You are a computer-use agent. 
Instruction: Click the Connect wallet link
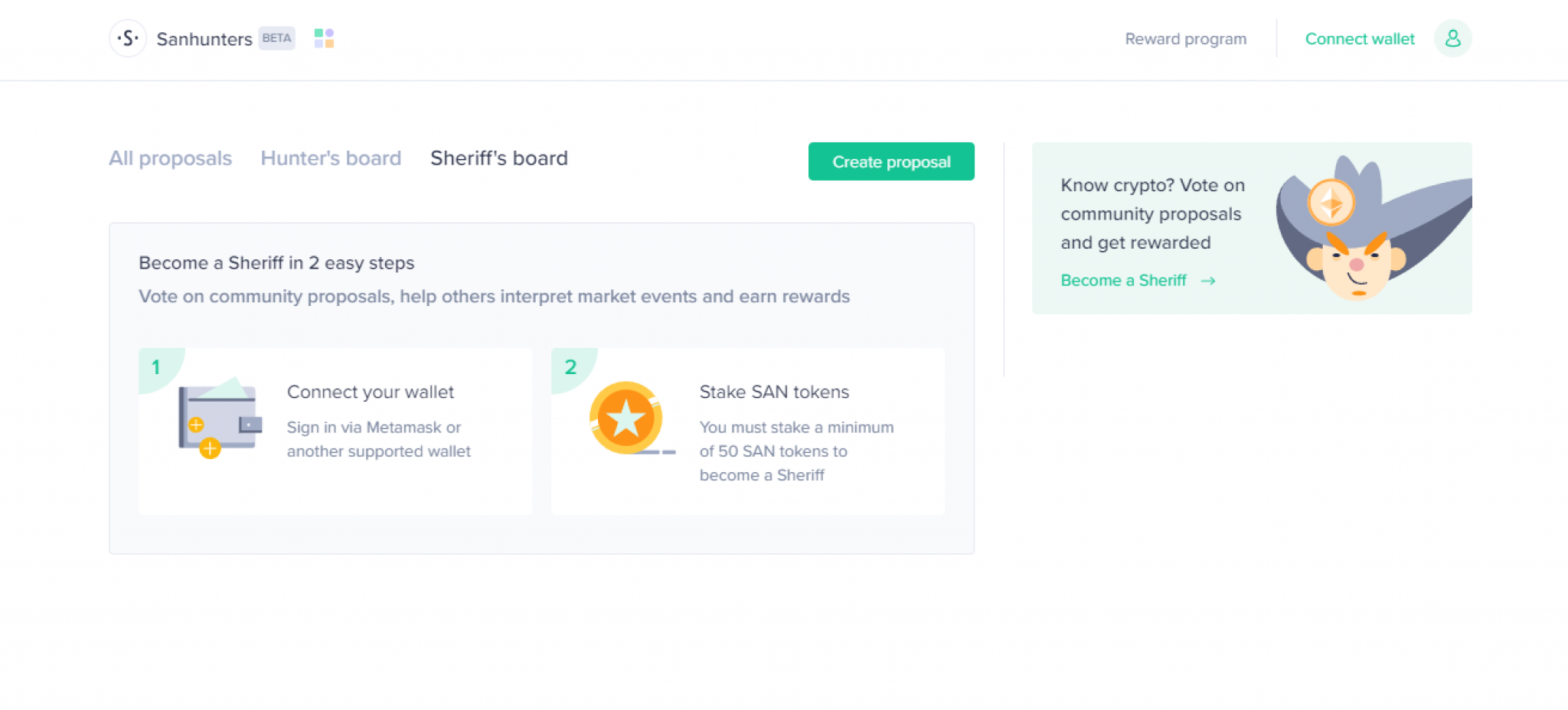tap(1360, 39)
